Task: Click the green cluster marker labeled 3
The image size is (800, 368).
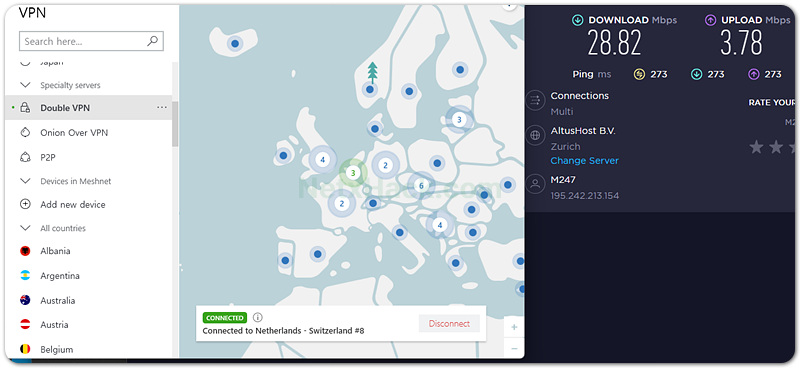Action: point(353,173)
